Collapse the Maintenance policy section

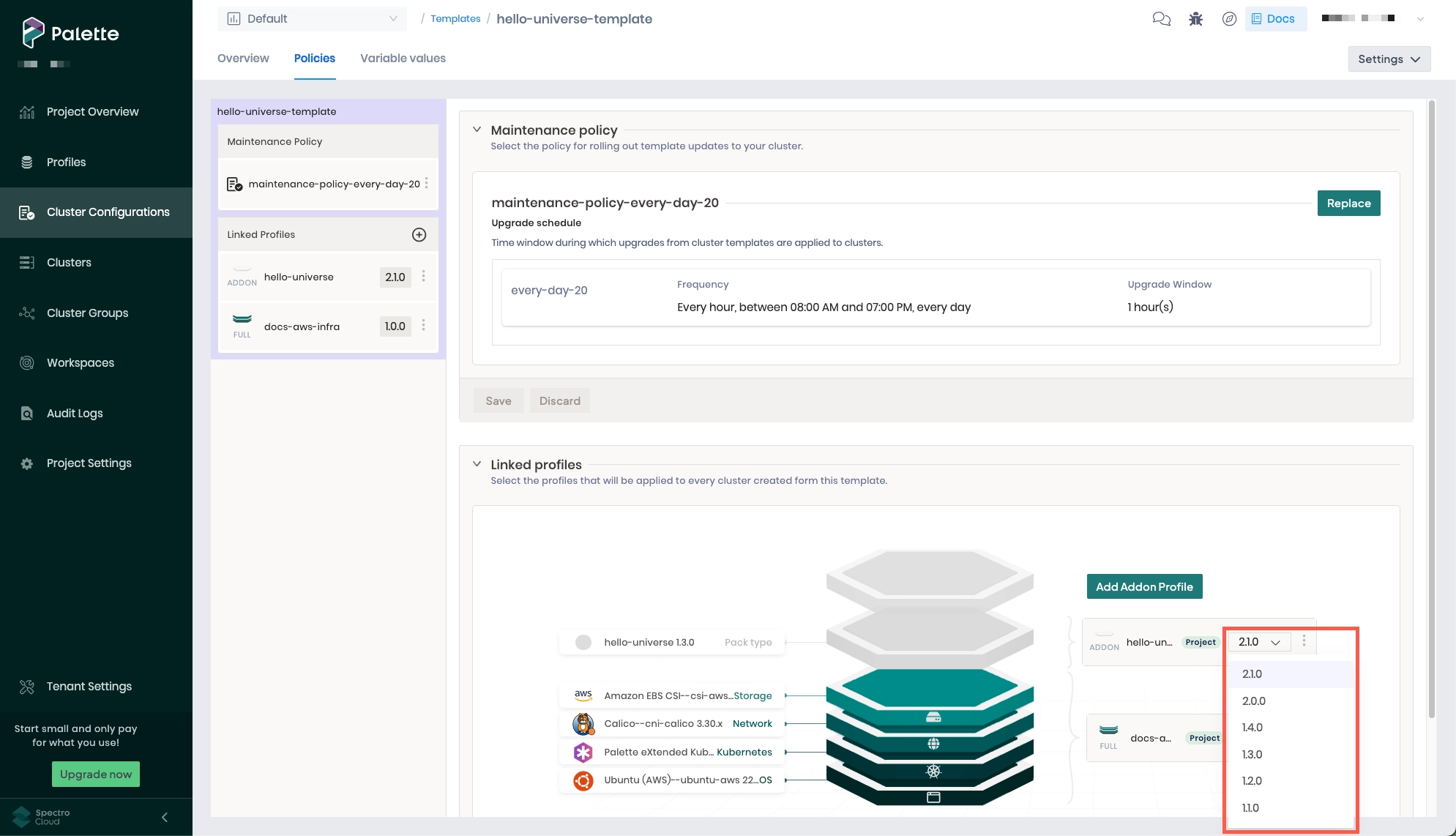(x=477, y=130)
